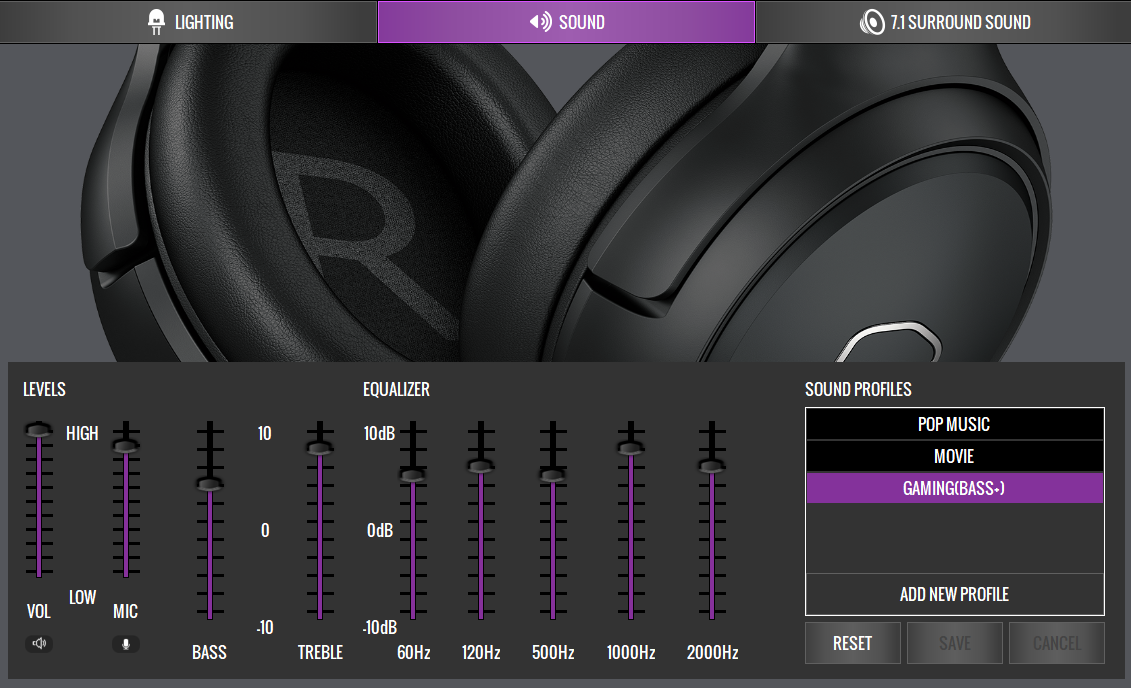This screenshot has width=1131, height=688.
Task: Click the Cancel button
Action: [1056, 643]
